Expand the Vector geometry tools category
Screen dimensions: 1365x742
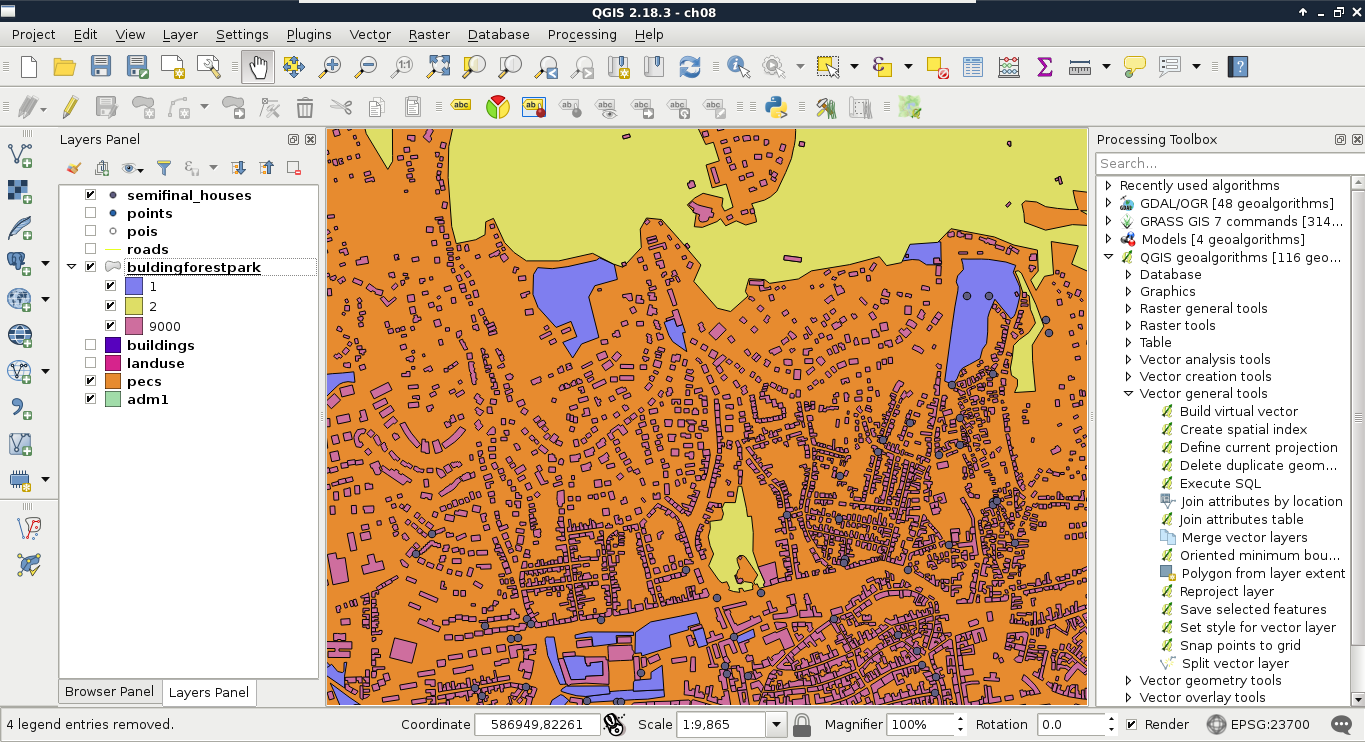[x=1130, y=680]
